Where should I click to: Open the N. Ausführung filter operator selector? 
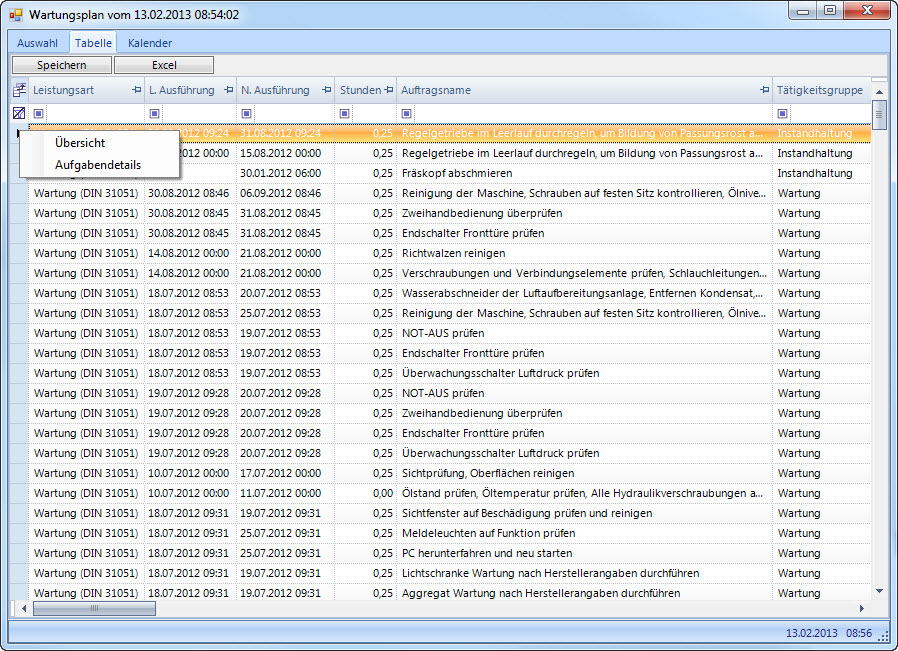tap(246, 113)
